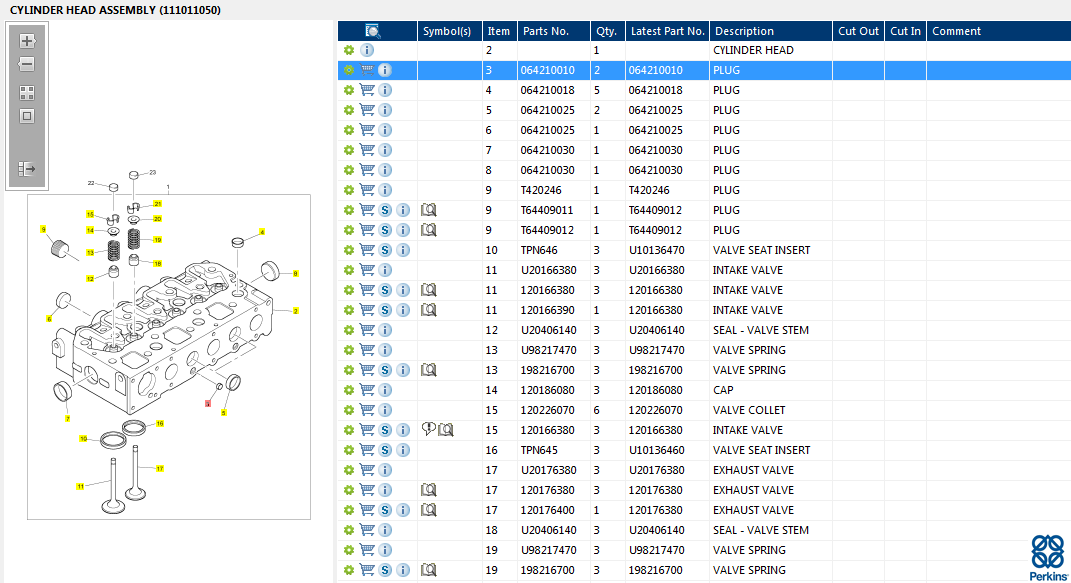This screenshot has height=583, width=1071.
Task: Click the speech bubble symbol on item 15 row
Action: pos(428,429)
